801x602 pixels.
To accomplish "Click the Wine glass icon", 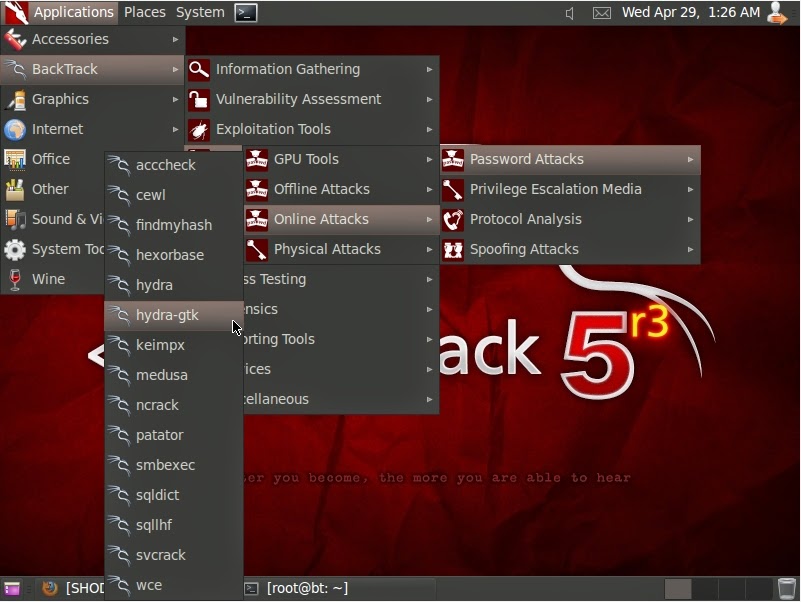I will pyautogui.click(x=15, y=280).
